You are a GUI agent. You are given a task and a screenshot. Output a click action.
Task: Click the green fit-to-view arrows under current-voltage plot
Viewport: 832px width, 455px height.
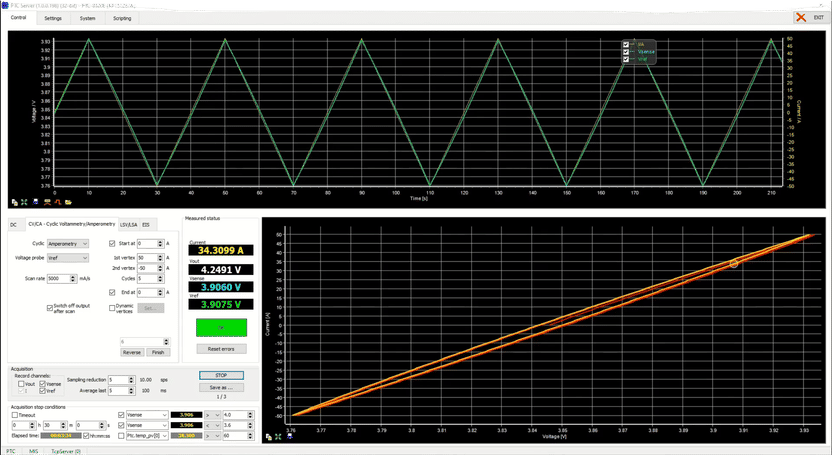[276, 437]
